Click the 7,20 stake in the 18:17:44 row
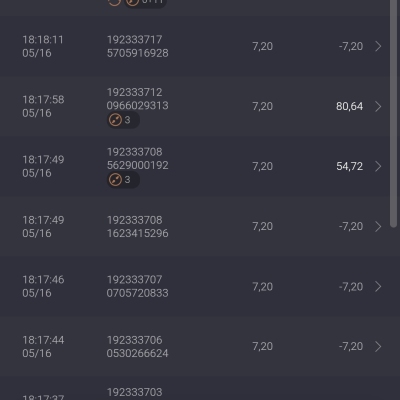Screen dimensions: 400x400 263,346
